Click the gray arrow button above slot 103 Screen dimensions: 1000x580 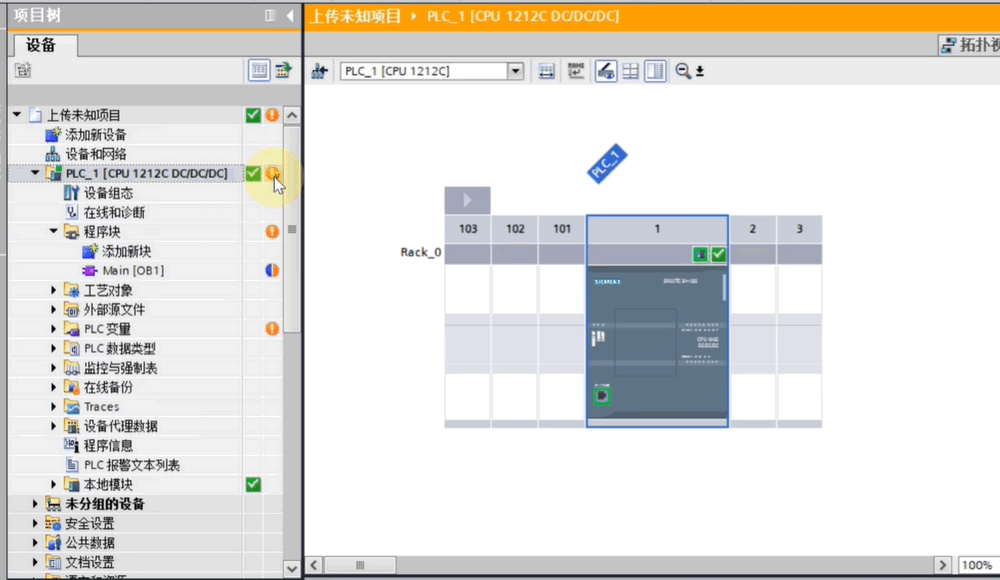[x=467, y=200]
